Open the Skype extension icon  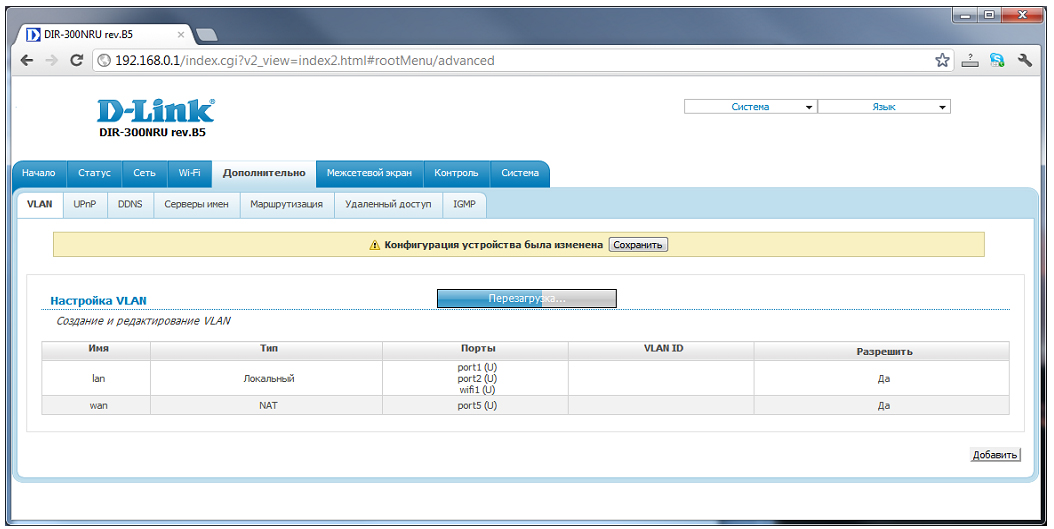point(996,60)
